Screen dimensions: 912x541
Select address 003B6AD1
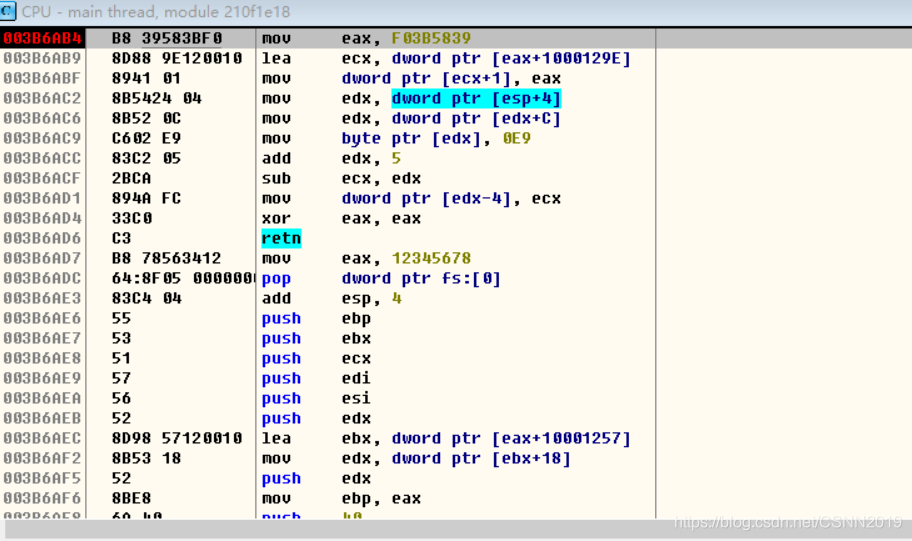[x=42, y=198]
